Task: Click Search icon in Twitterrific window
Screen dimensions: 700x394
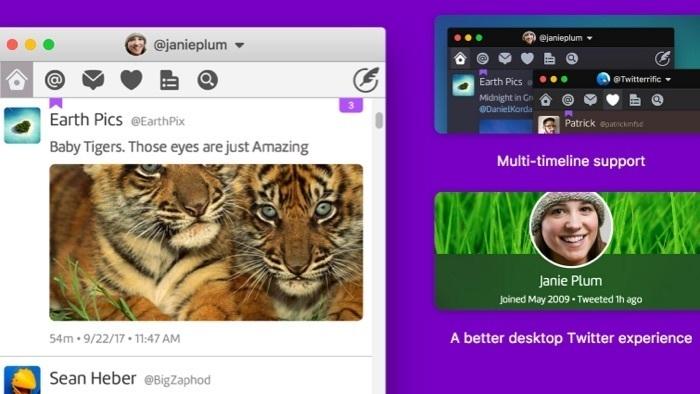Action: [x=657, y=100]
